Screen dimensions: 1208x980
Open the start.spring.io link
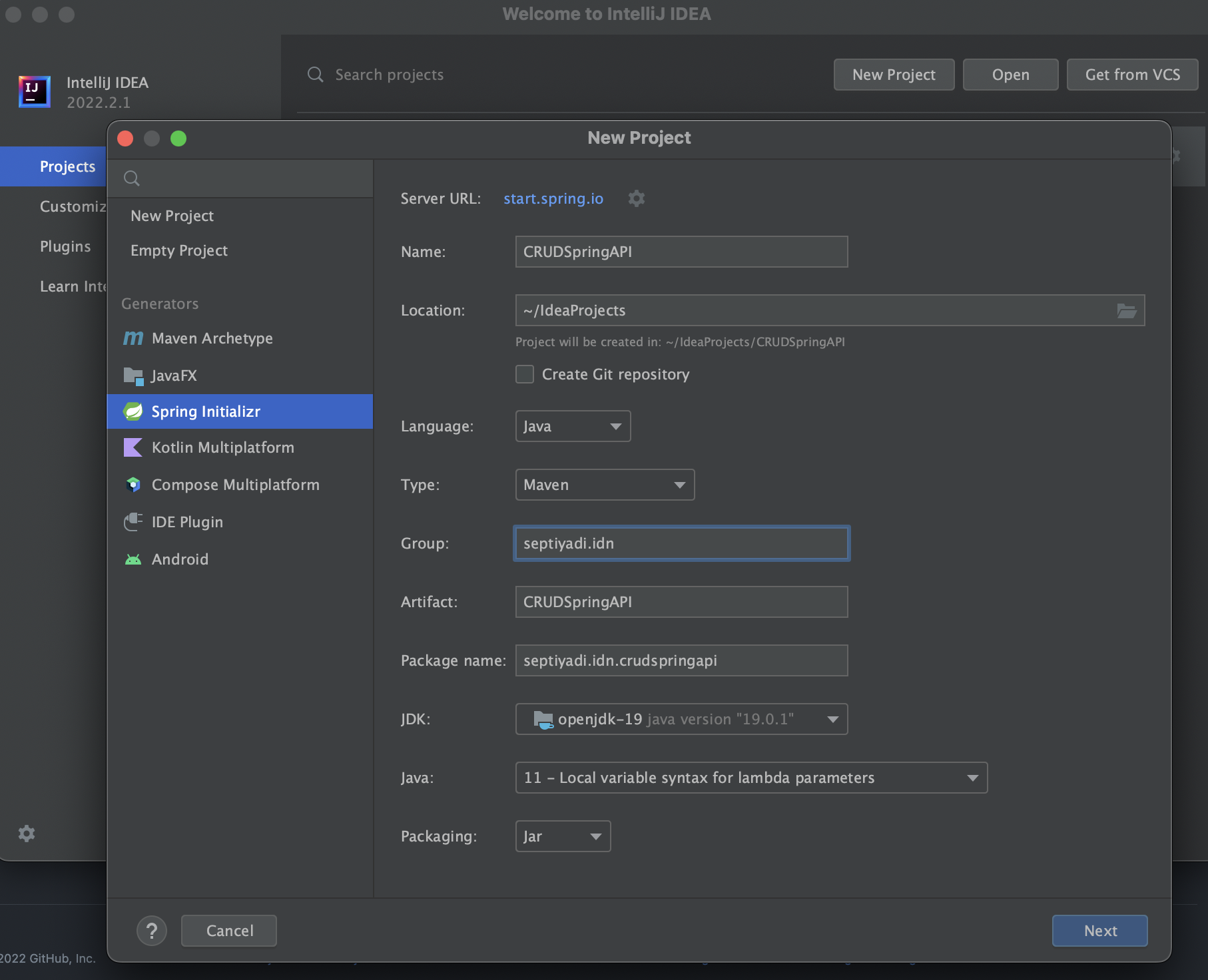(x=553, y=198)
